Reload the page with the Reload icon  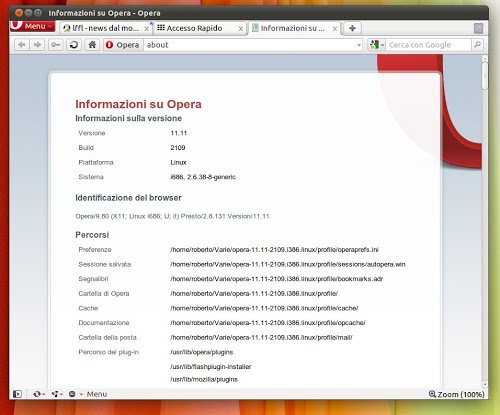(x=74, y=45)
